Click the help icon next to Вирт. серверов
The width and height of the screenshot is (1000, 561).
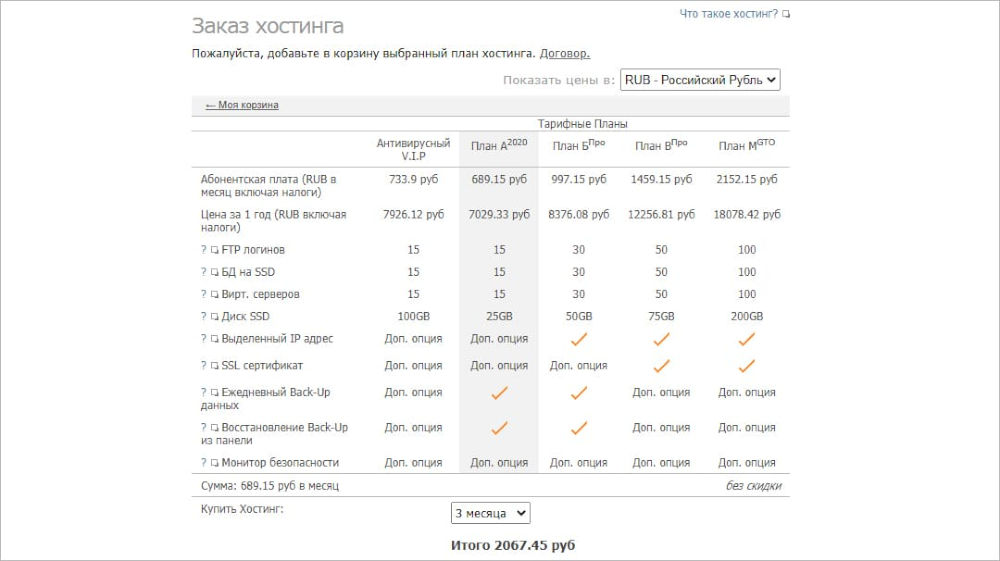coord(204,295)
